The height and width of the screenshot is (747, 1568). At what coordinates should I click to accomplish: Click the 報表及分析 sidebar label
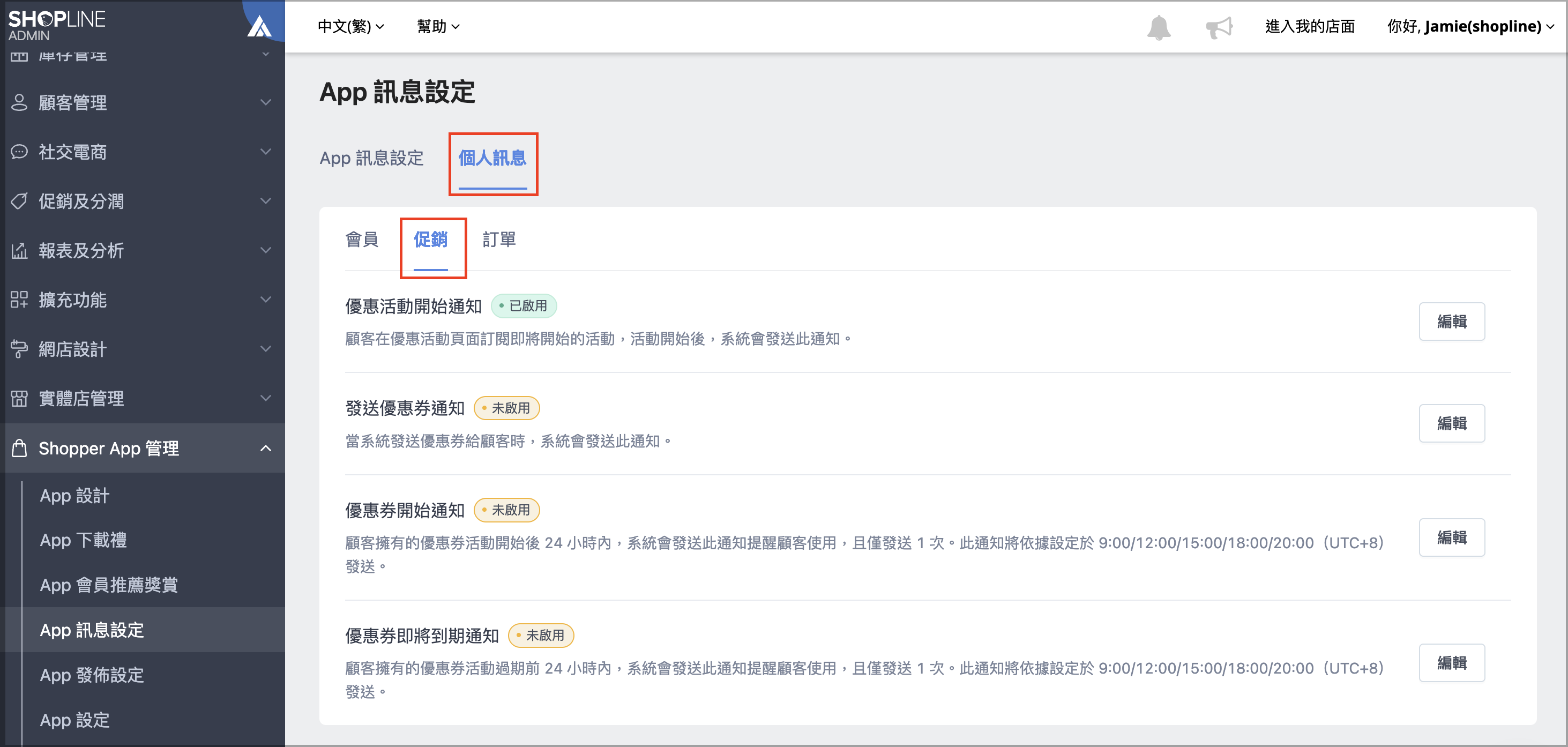coord(81,250)
